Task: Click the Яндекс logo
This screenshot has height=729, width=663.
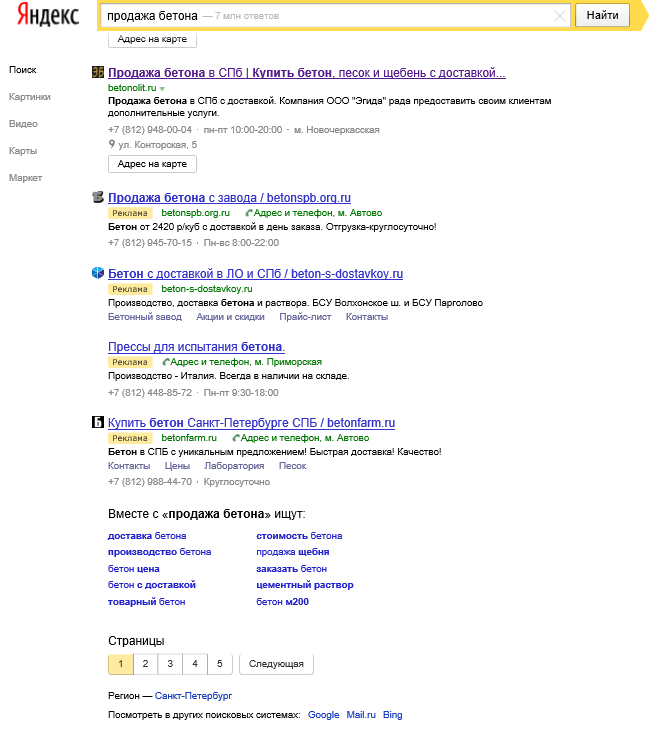Action: [48, 14]
